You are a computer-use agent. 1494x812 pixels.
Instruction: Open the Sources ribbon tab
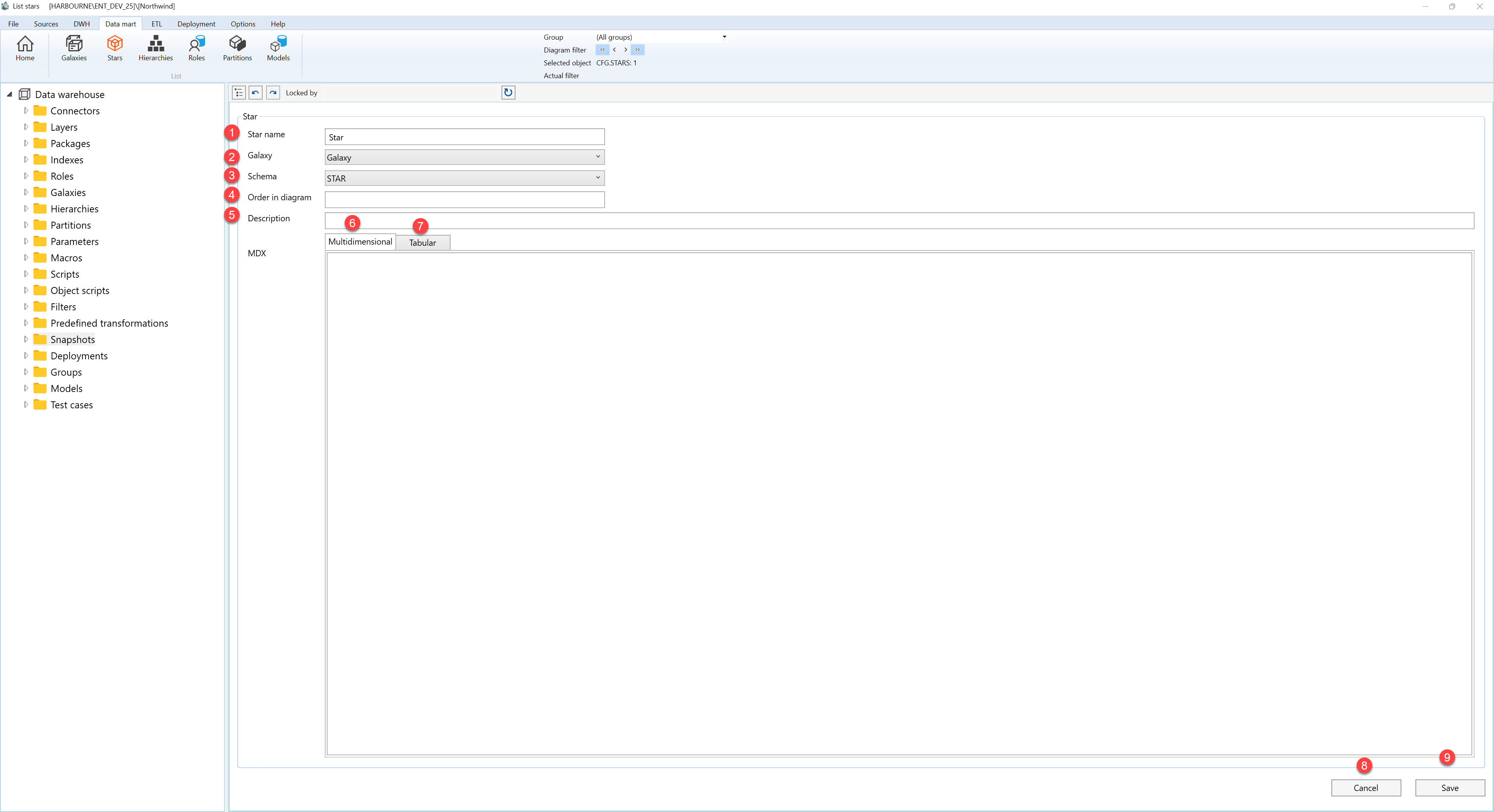[46, 24]
